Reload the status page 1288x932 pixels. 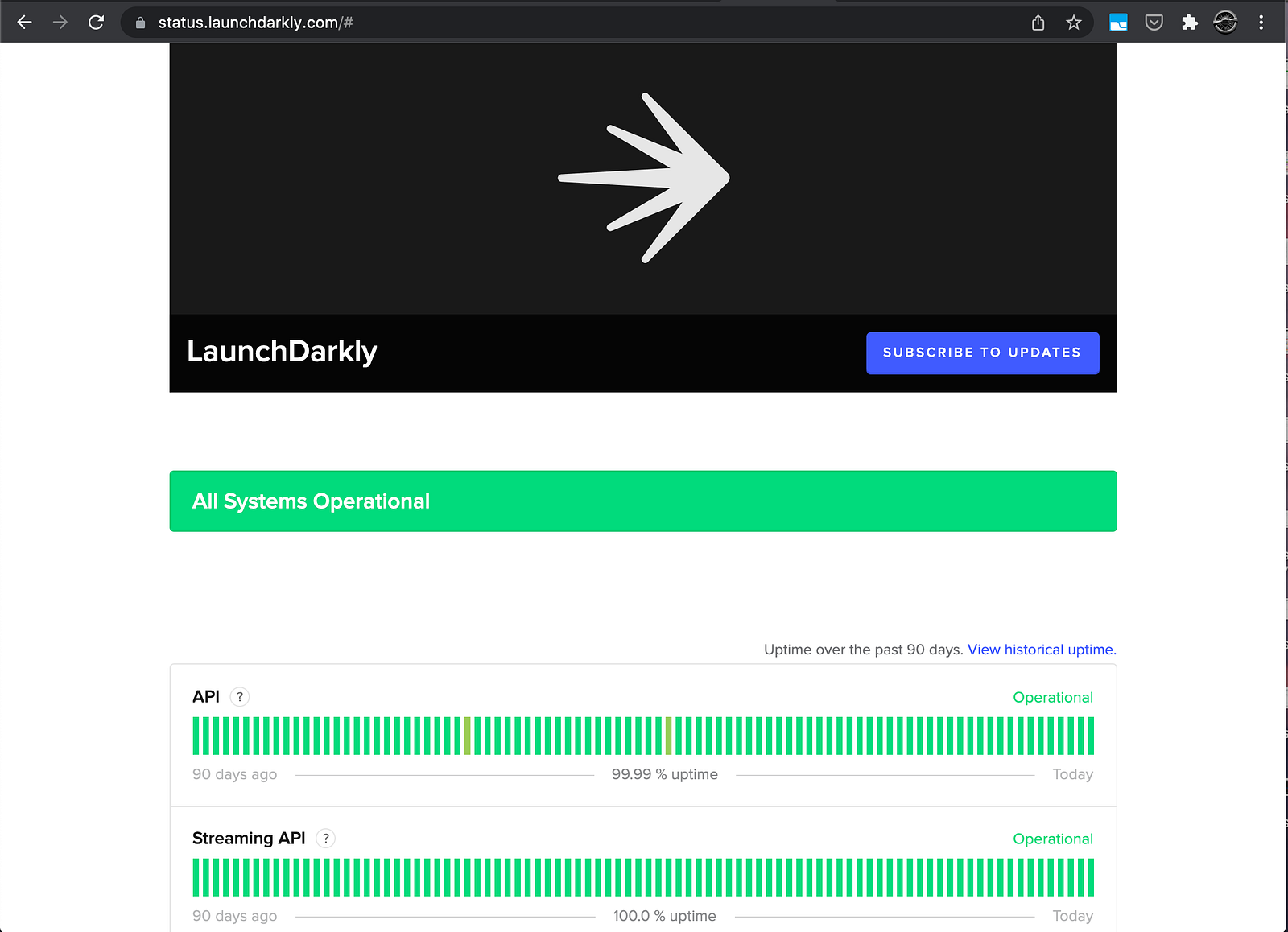tap(97, 23)
